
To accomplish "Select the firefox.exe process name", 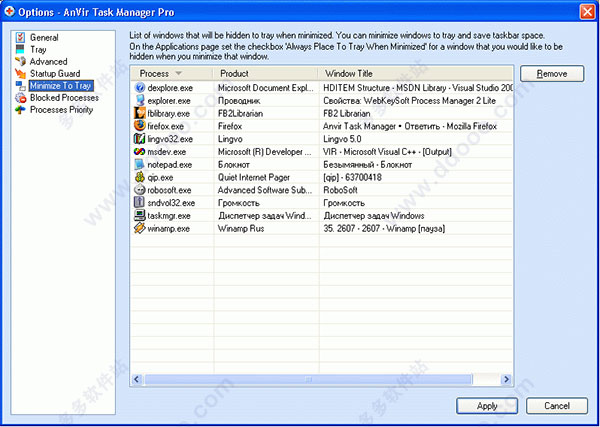I will pyautogui.click(x=165, y=126).
